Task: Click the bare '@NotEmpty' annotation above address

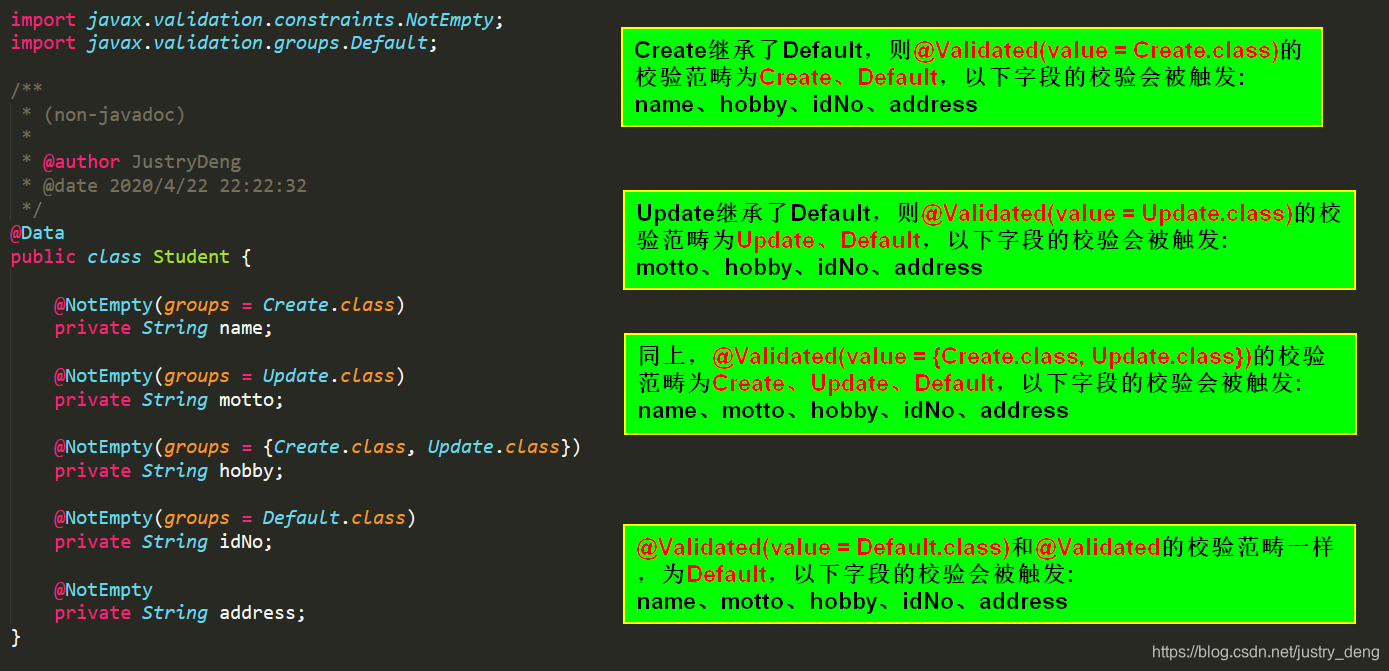Action: pyautogui.click(x=103, y=590)
